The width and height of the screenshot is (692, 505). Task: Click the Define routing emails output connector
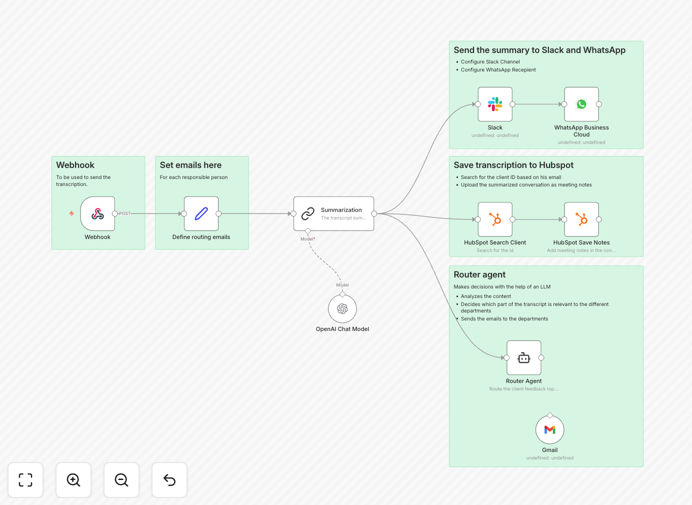pos(218,214)
